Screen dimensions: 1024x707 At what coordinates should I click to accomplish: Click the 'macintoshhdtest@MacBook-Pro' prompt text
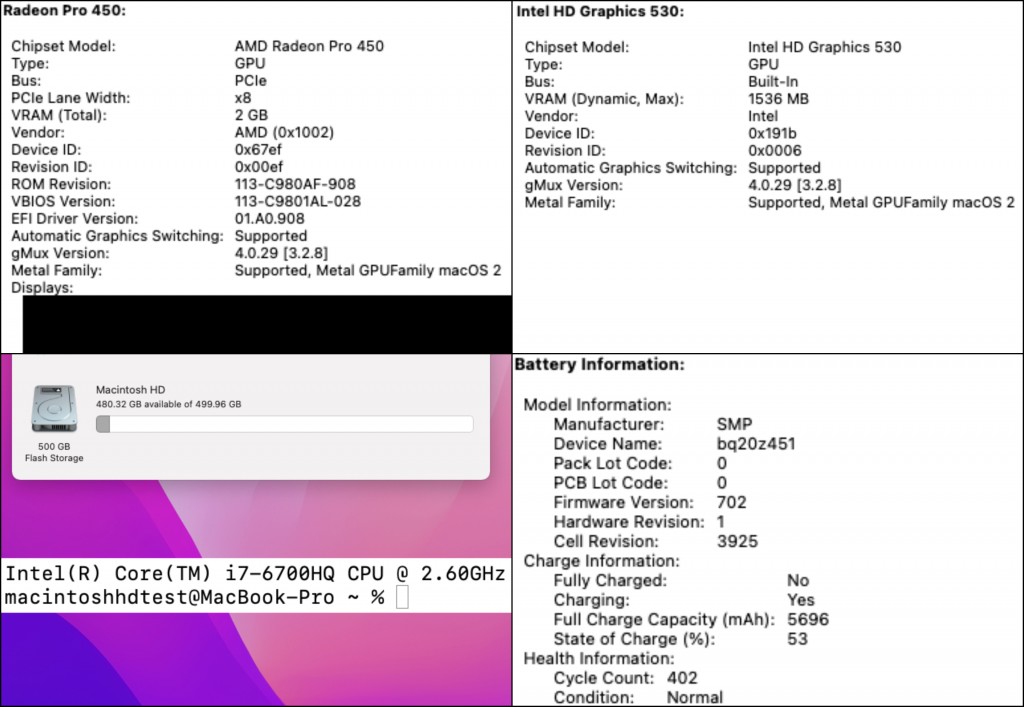[x=169, y=597]
